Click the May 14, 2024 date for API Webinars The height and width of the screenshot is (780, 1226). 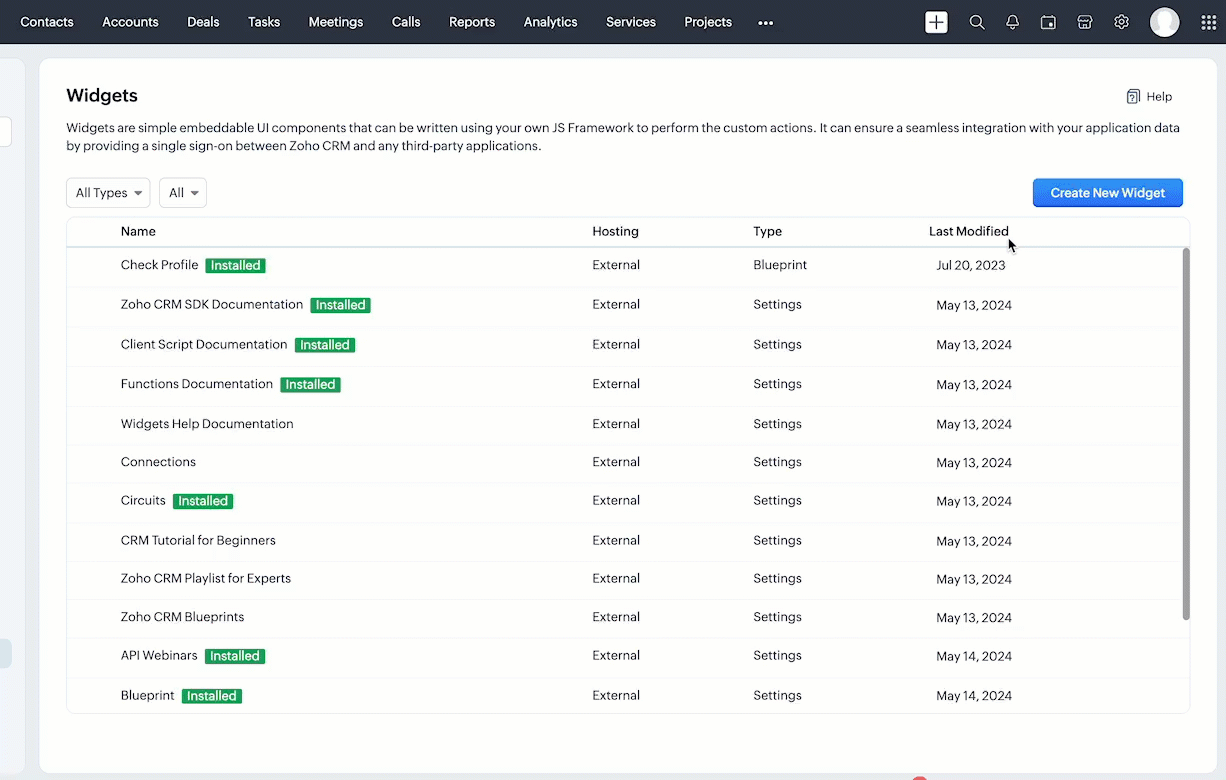point(974,656)
